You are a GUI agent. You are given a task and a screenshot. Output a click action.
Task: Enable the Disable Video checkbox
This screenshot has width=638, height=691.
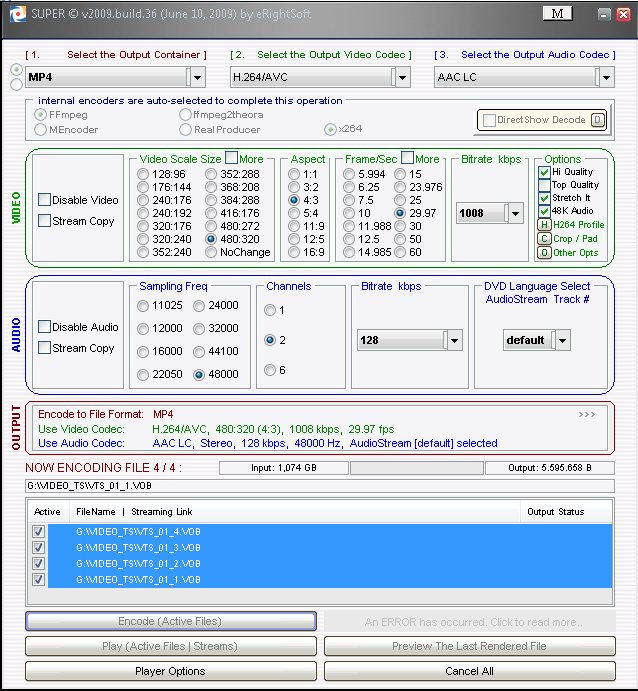[x=45, y=200]
